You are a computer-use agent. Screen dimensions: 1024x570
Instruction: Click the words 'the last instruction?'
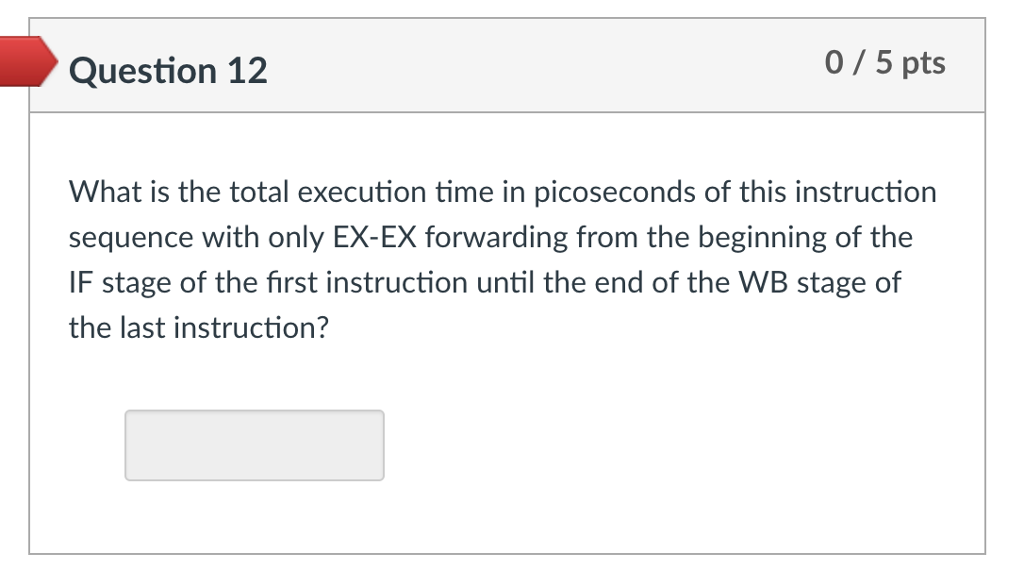(198, 328)
